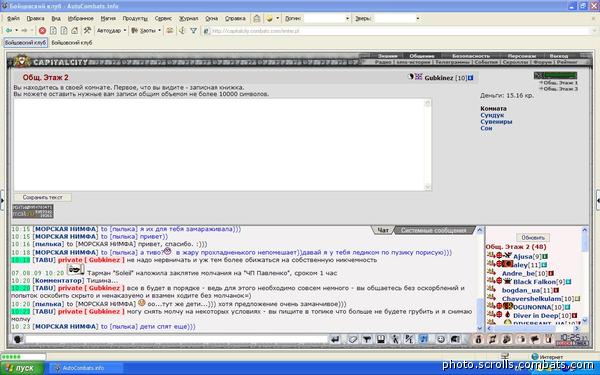This screenshot has width=600, height=375.
Task: Click the money bag icon in bottom bar
Action: coord(478,339)
